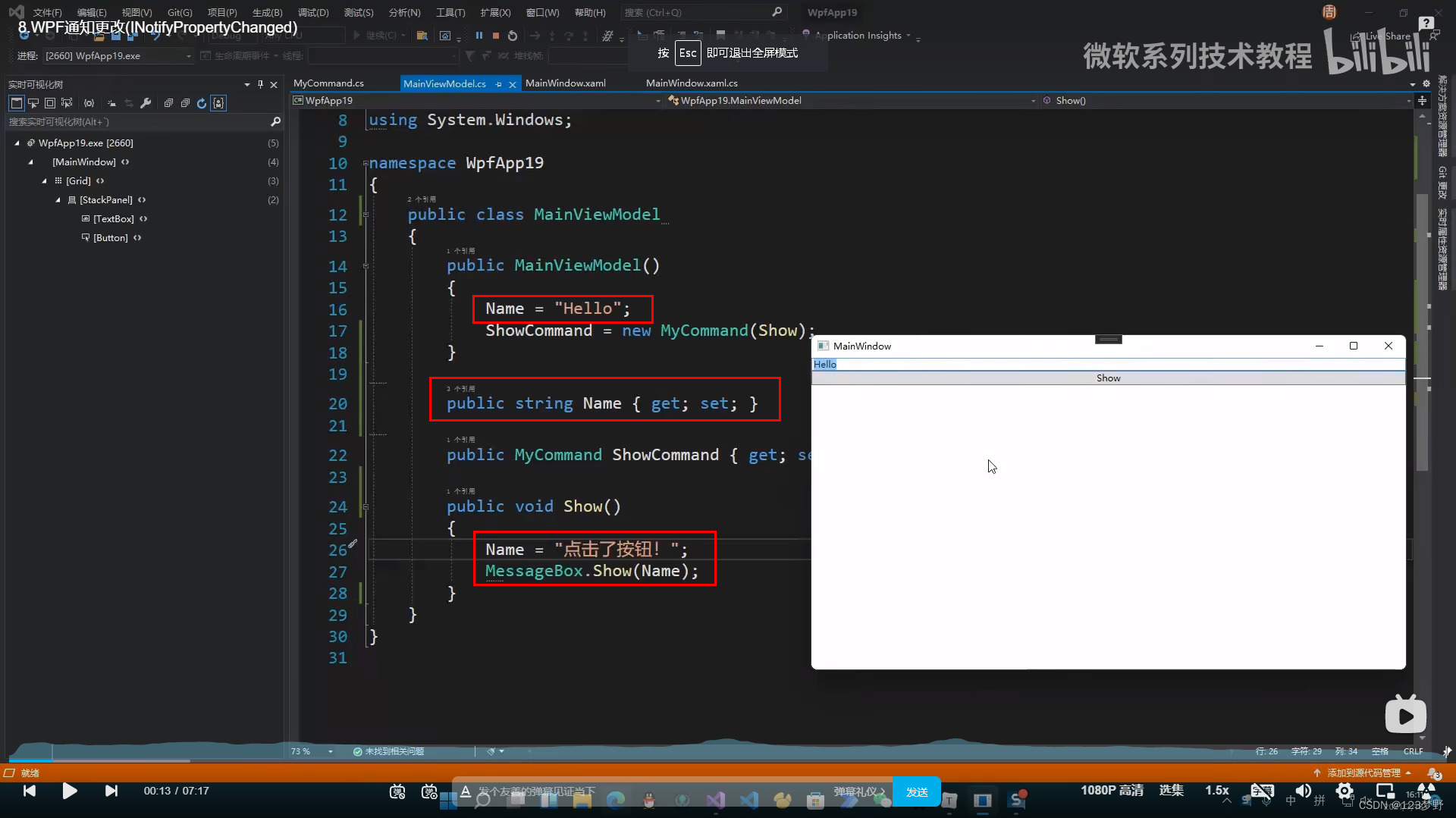
Task: Open notifications bell in status bar
Action: click(1434, 773)
